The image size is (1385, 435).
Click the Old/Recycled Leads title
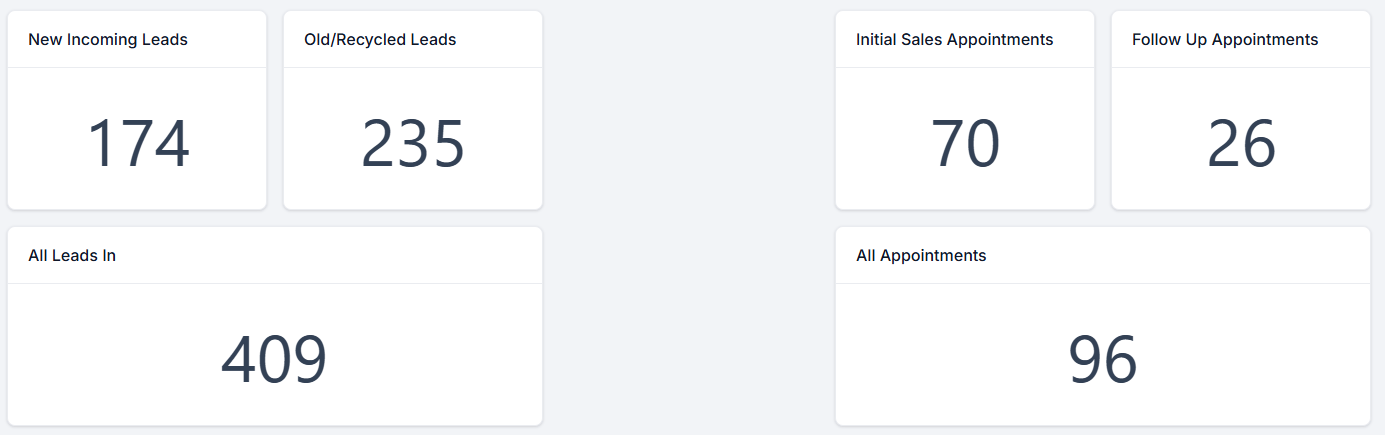point(380,40)
